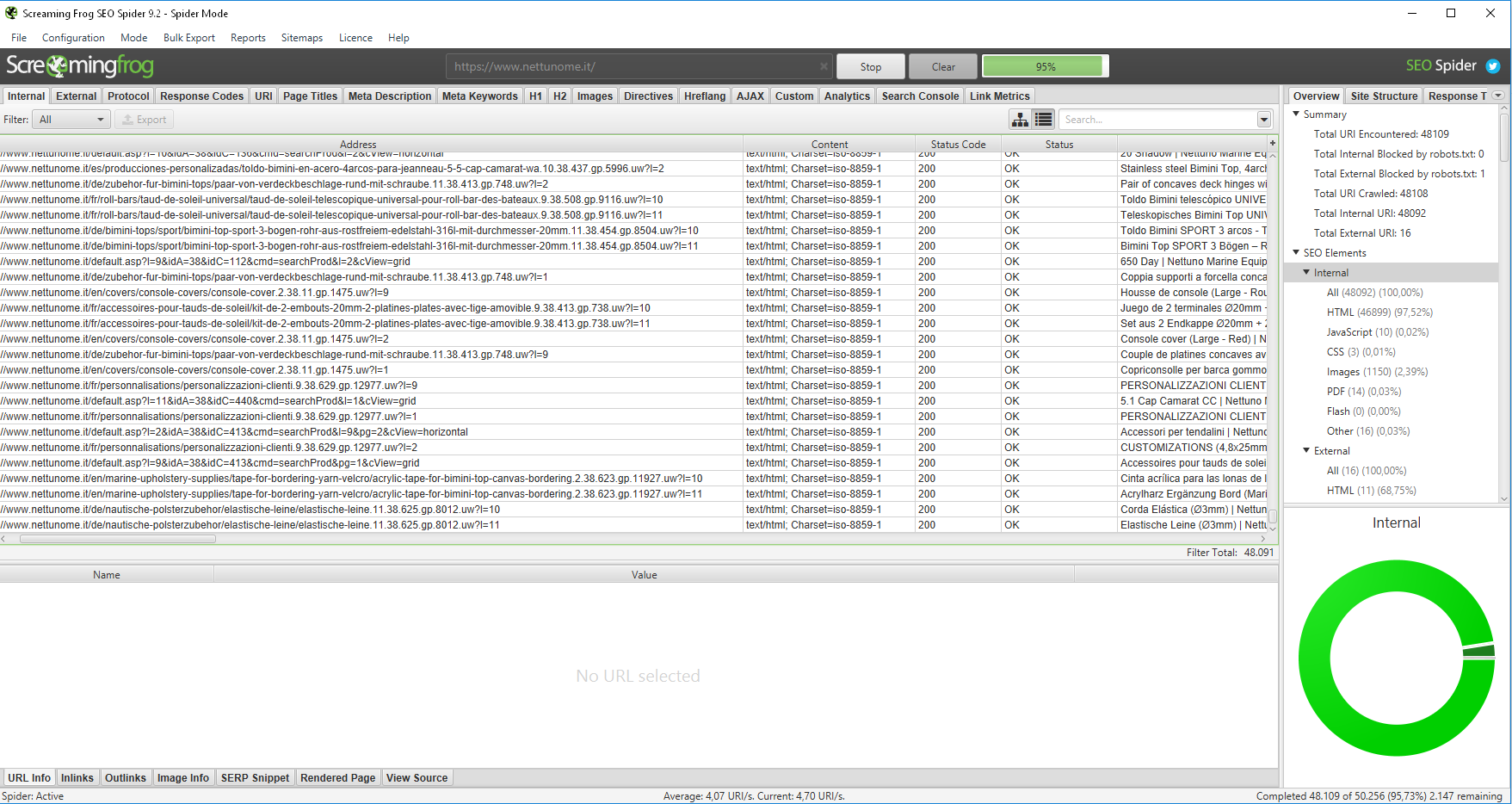Open the Twitter bird icon link

pos(1493,66)
